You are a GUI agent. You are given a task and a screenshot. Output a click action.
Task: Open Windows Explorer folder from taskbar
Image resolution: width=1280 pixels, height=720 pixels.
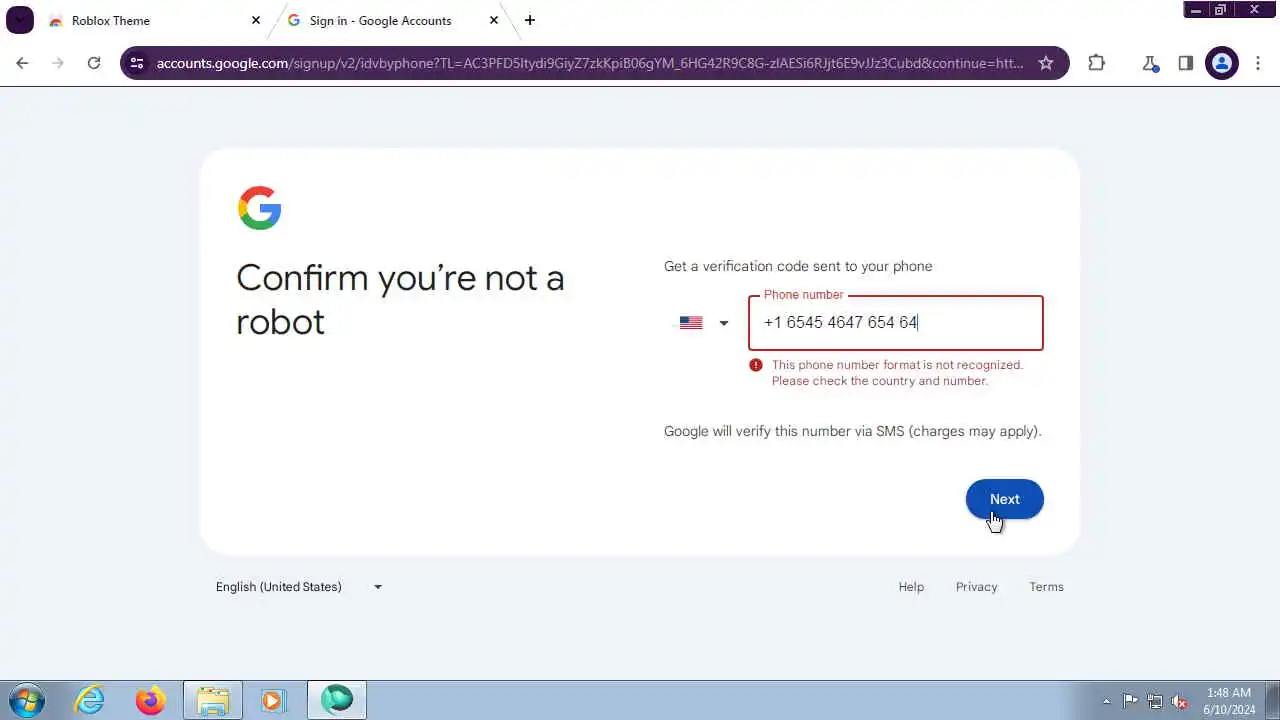(212, 700)
